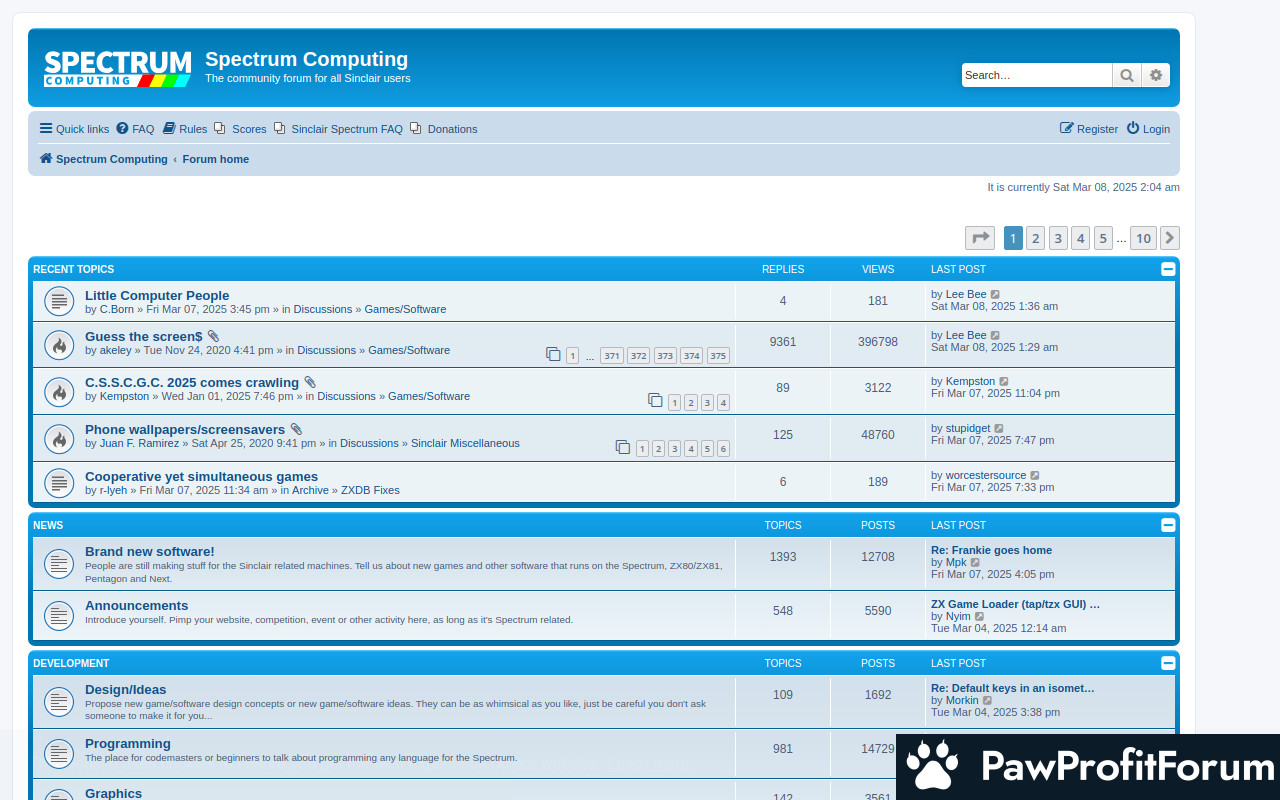This screenshot has height=800, width=1280.
Task: Open the Scores link
Action: pos(240,129)
